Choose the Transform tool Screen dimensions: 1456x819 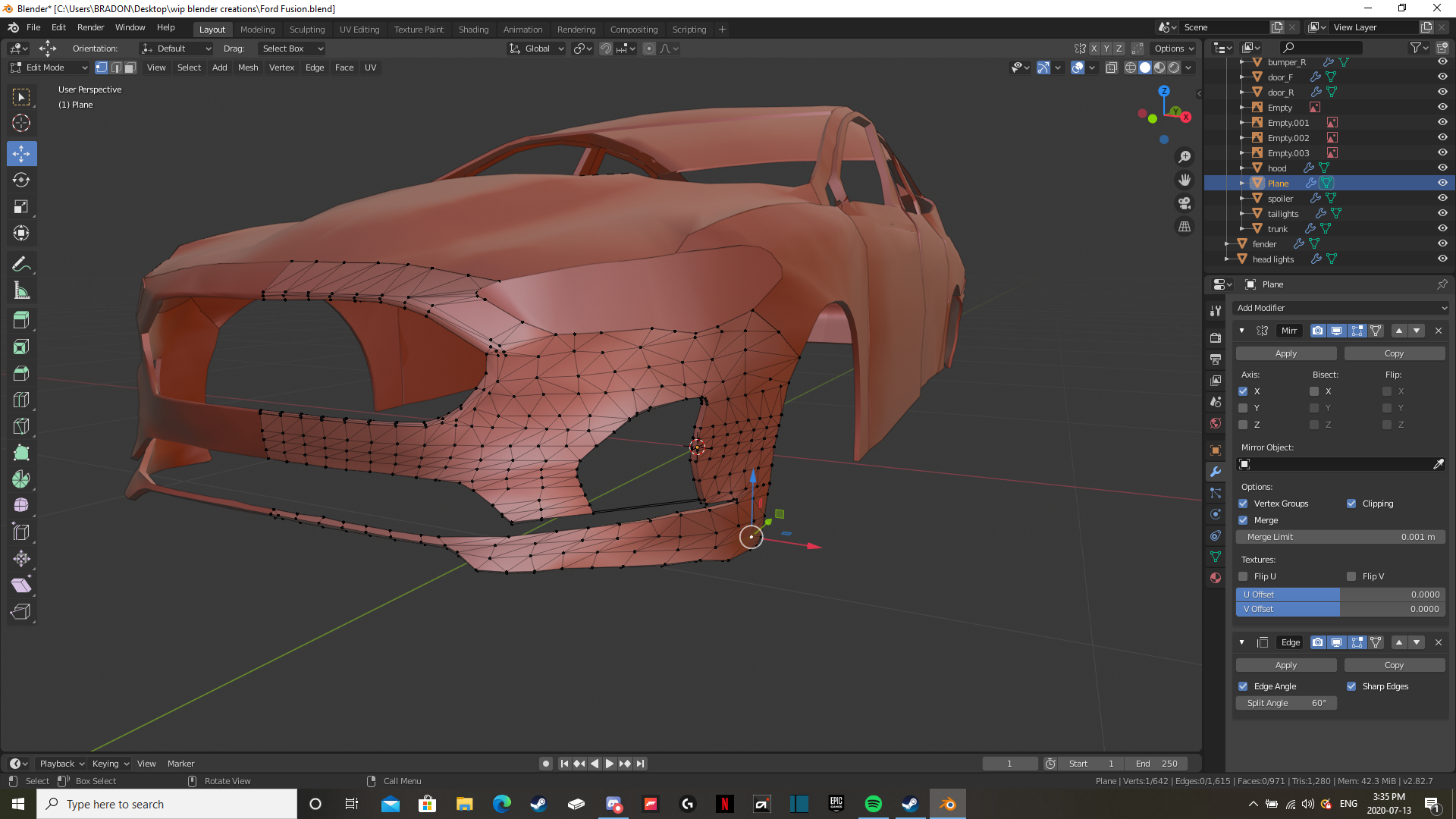coord(21,233)
